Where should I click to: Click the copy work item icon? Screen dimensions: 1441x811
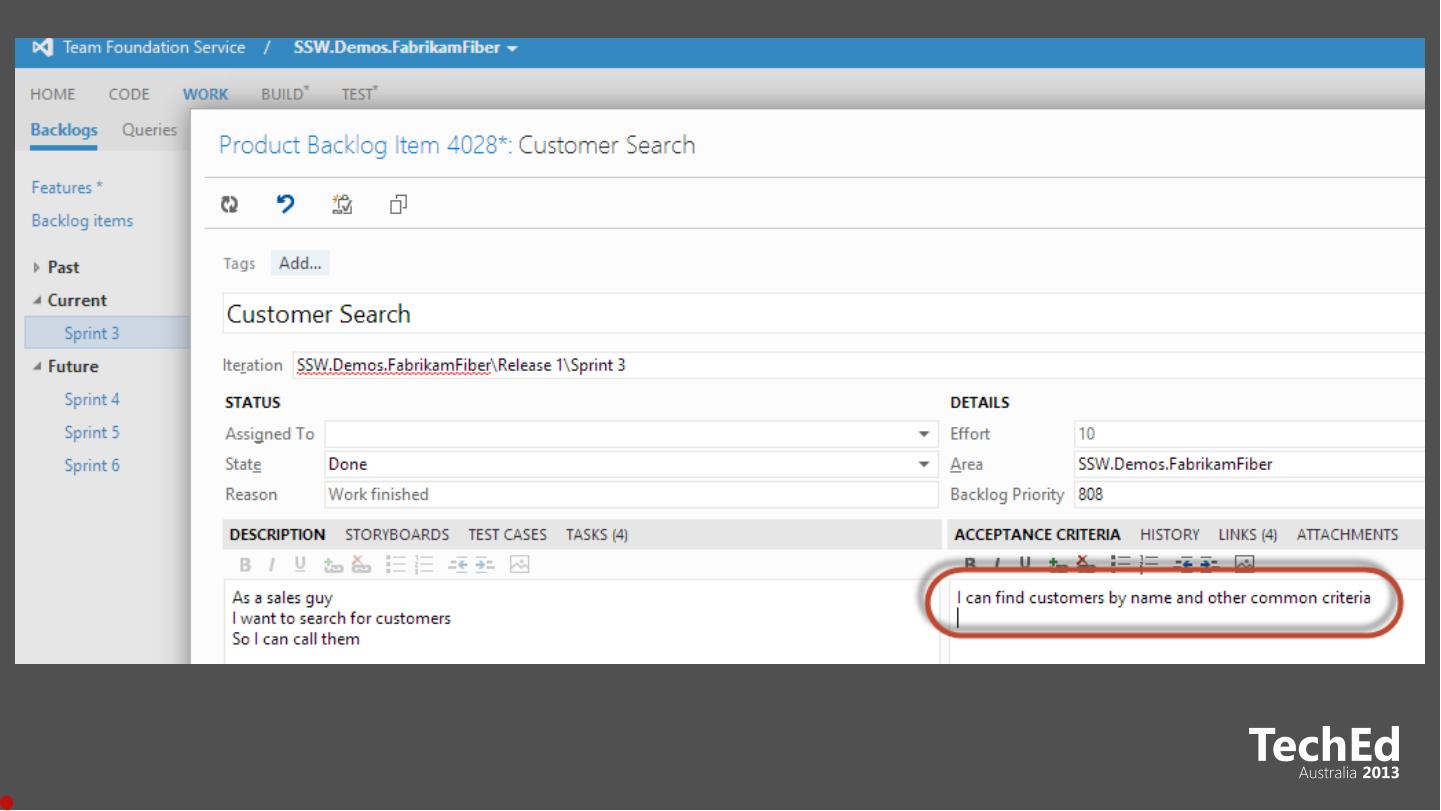[x=398, y=204]
